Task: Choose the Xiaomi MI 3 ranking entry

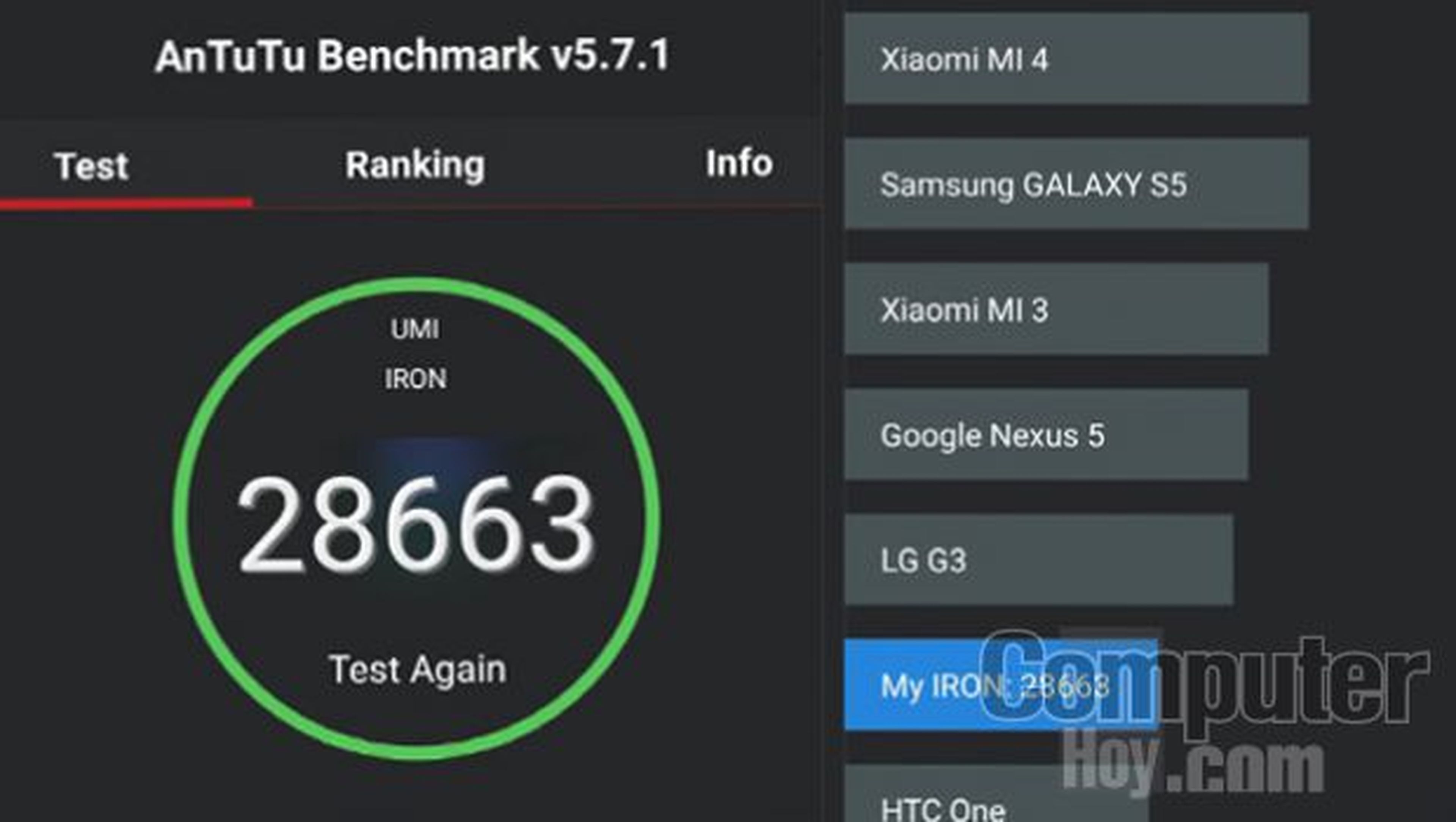Action: (1056, 309)
